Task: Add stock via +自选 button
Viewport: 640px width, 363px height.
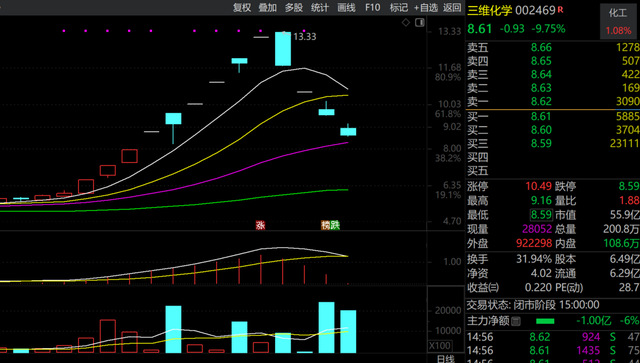Action: point(426,7)
